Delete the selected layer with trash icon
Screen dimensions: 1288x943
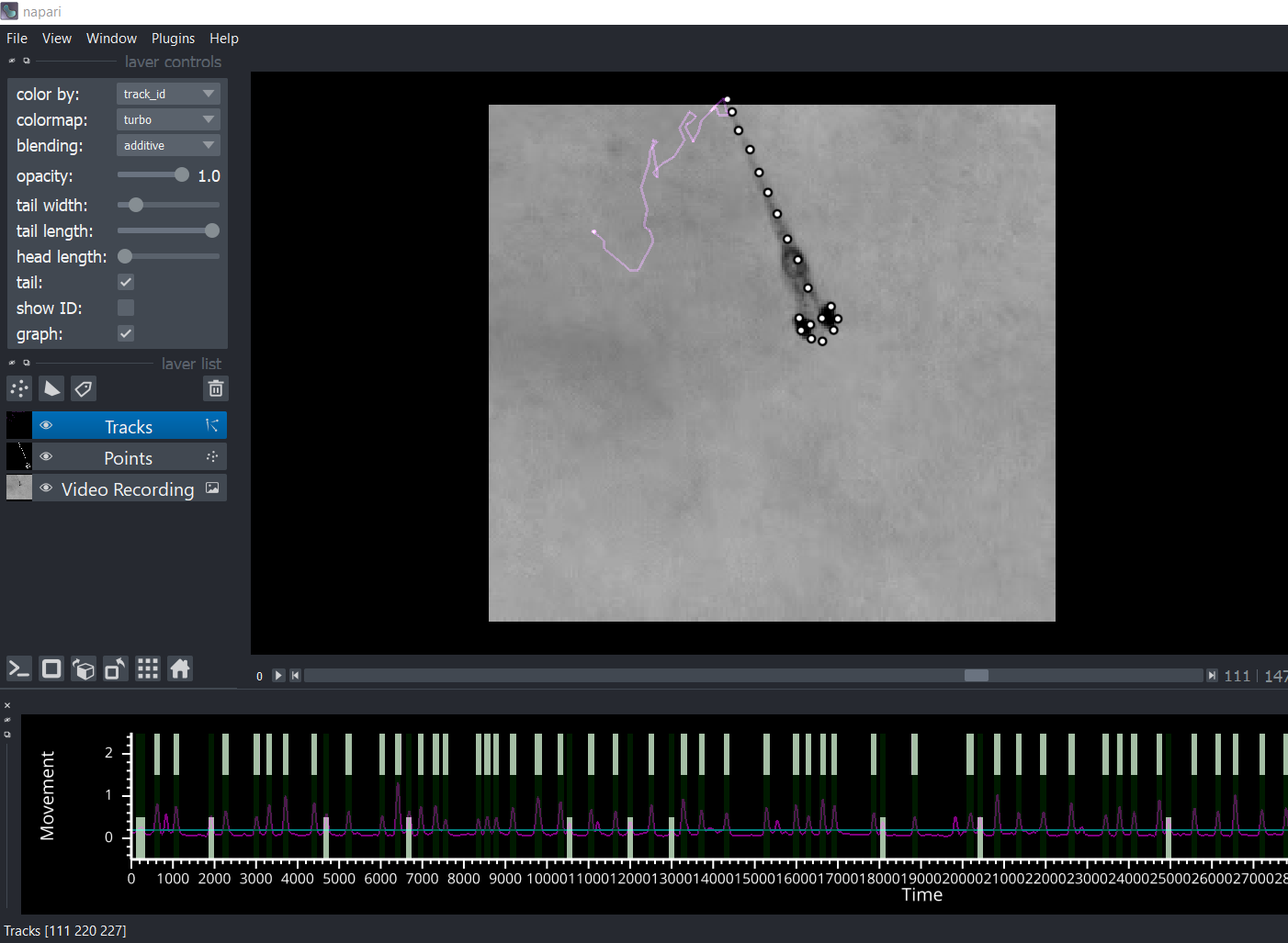click(x=215, y=389)
